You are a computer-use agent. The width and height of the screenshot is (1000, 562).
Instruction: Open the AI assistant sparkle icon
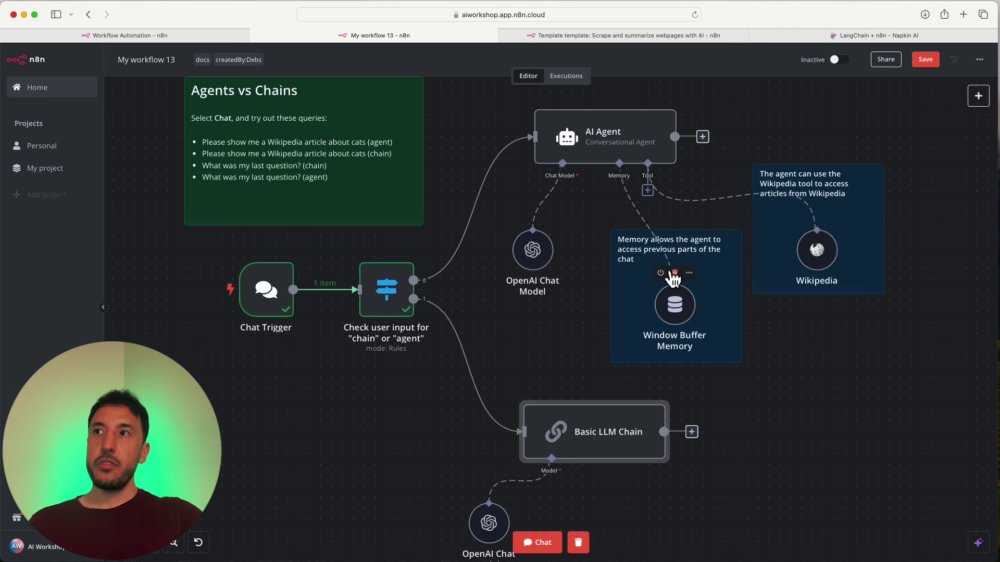[x=978, y=542]
